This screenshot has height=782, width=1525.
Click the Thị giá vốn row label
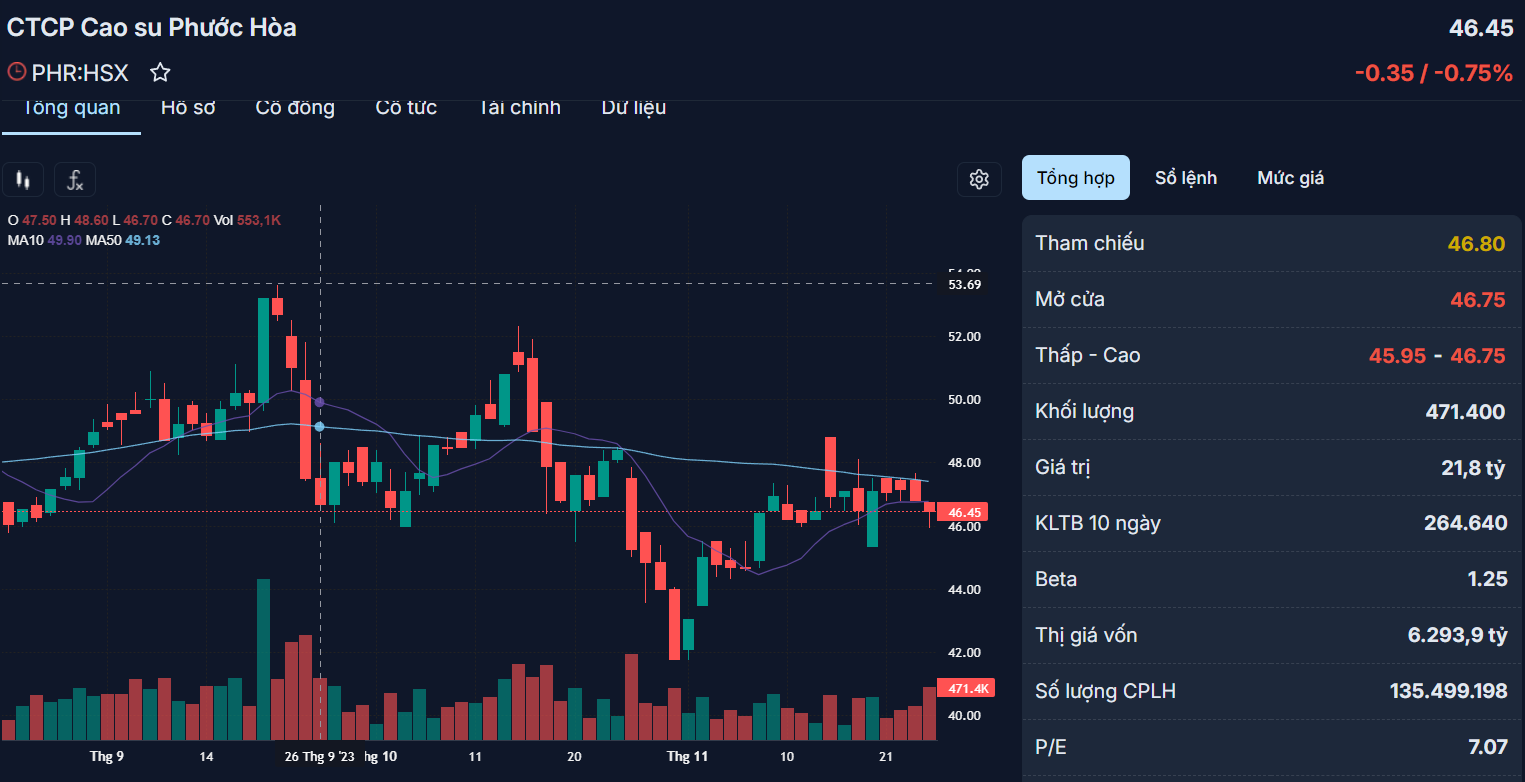coord(1086,636)
